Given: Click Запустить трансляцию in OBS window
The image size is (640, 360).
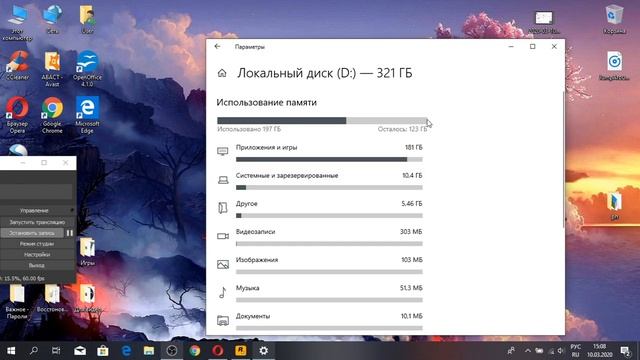Looking at the screenshot, I should 37,222.
